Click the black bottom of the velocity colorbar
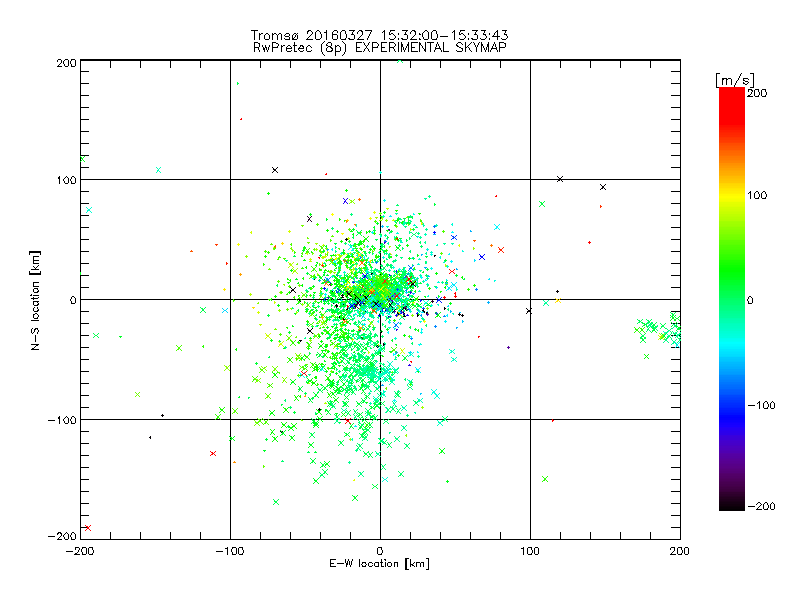Viewport: 800px width, 600px height. click(x=732, y=503)
